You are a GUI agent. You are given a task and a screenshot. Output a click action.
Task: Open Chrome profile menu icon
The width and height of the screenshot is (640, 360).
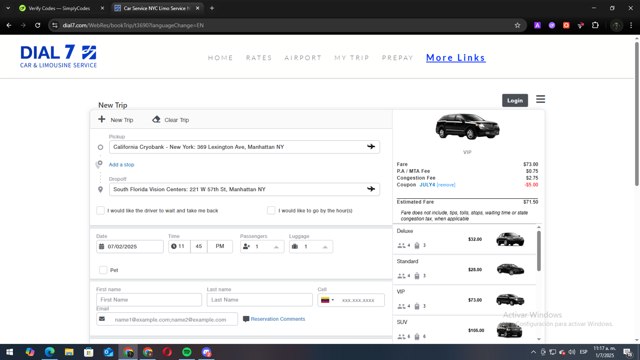click(x=616, y=25)
